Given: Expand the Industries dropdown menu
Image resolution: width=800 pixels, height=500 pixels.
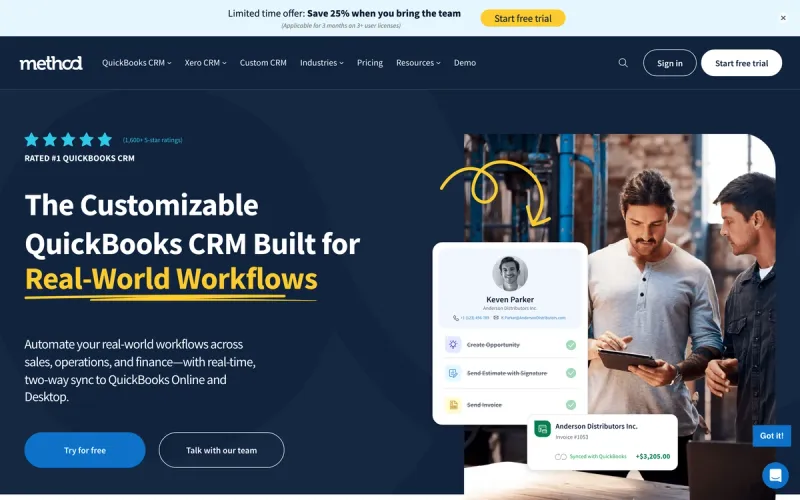Looking at the screenshot, I should click(x=322, y=63).
